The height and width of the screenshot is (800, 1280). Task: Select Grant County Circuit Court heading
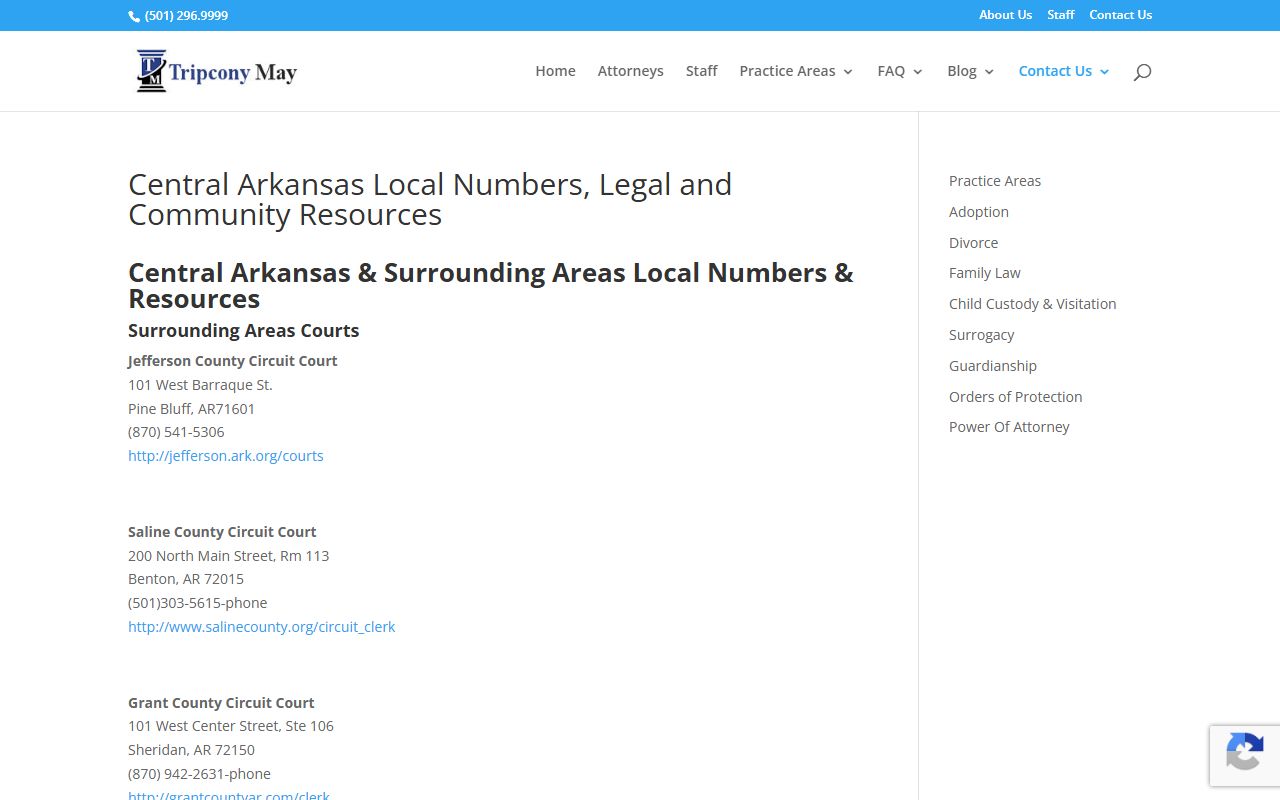[x=221, y=703]
